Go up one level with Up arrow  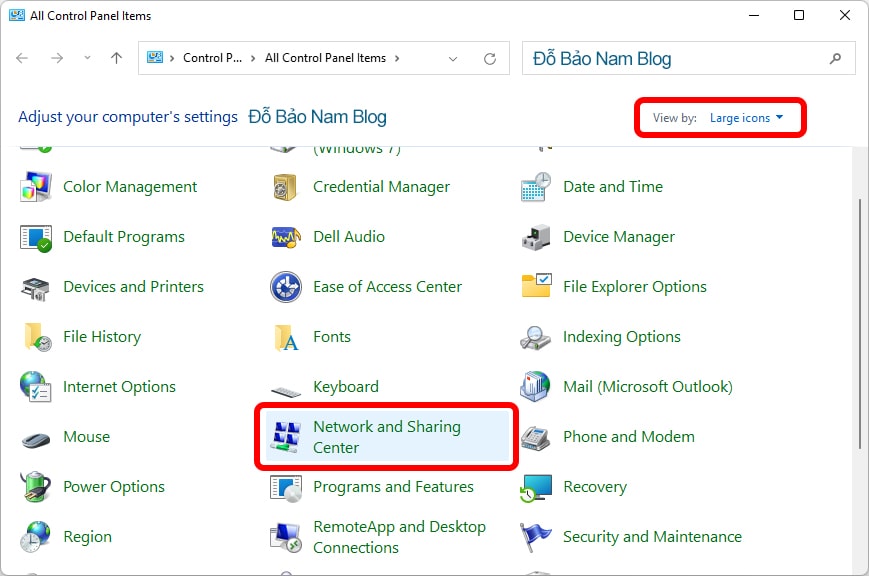(116, 58)
